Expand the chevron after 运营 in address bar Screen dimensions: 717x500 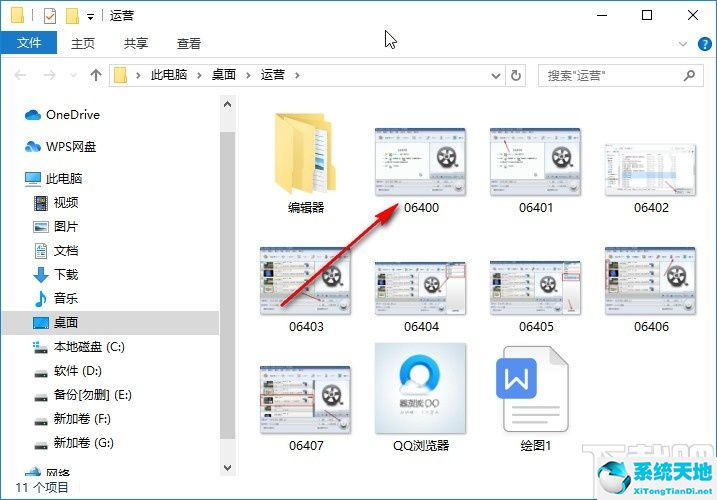click(x=297, y=75)
